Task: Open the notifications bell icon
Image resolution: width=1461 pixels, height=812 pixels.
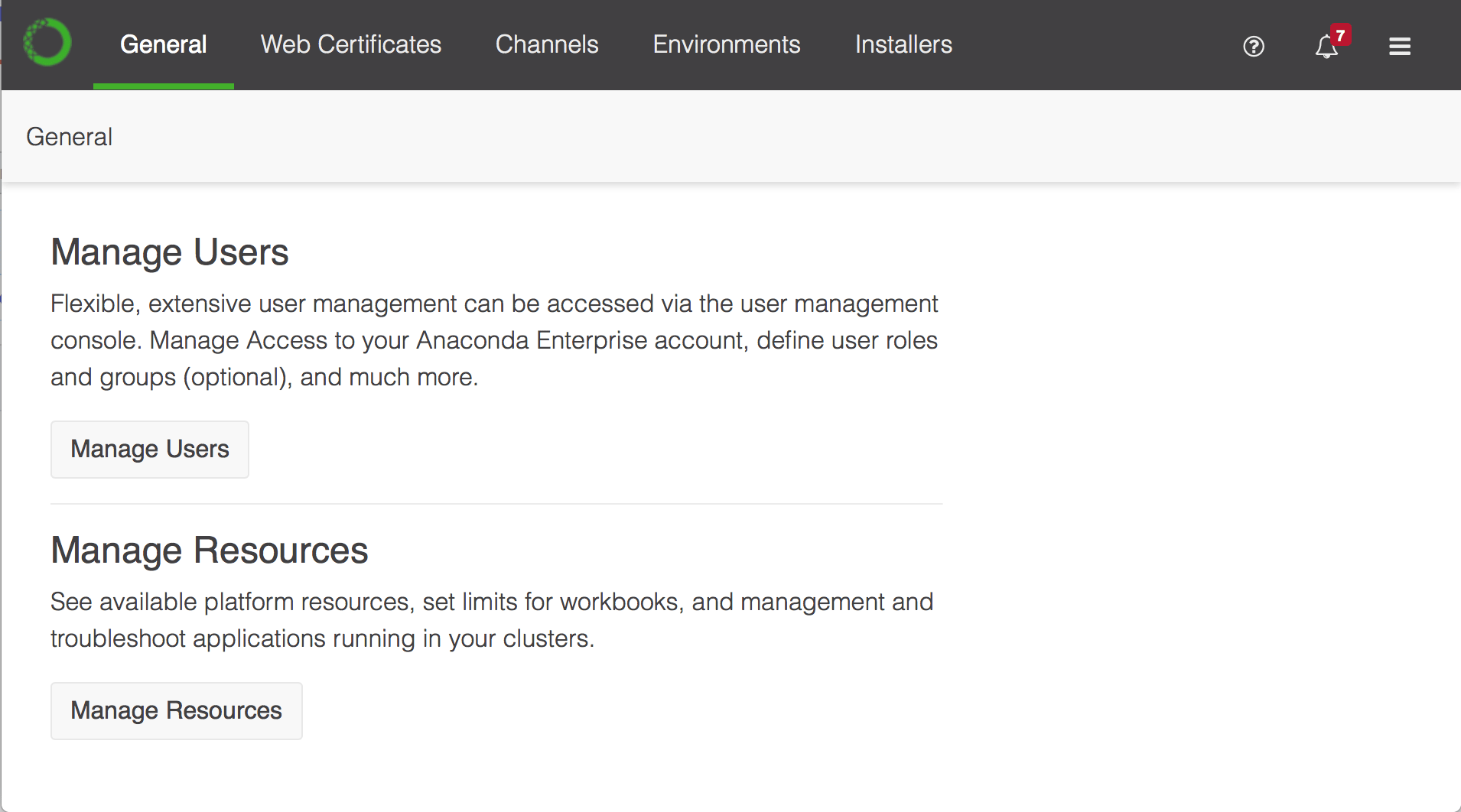Action: (1326, 47)
